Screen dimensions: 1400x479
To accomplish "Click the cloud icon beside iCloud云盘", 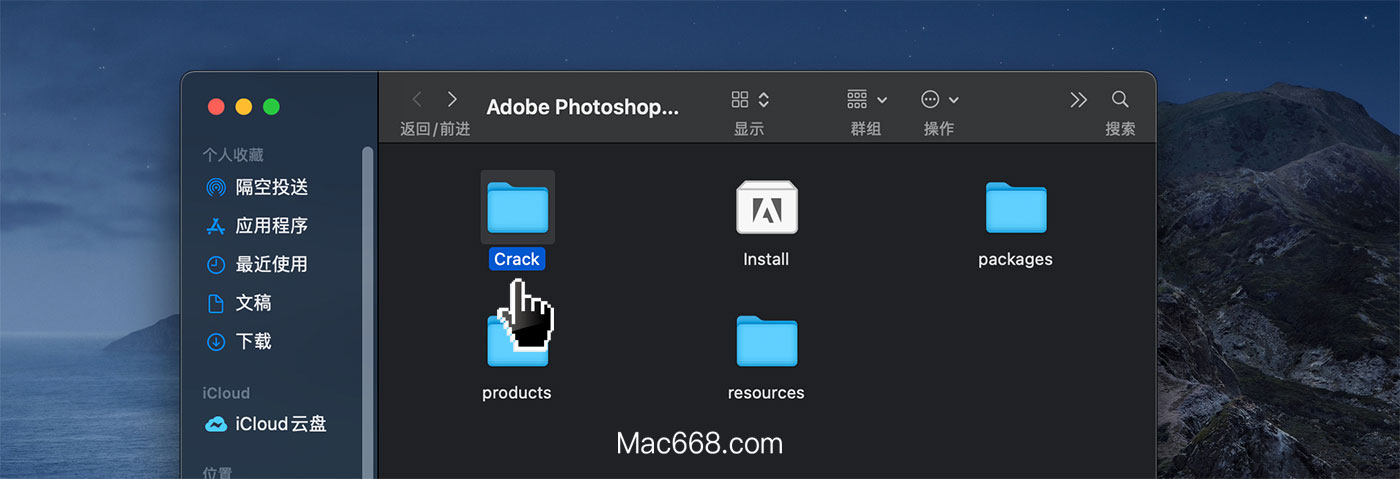I will click(x=215, y=424).
